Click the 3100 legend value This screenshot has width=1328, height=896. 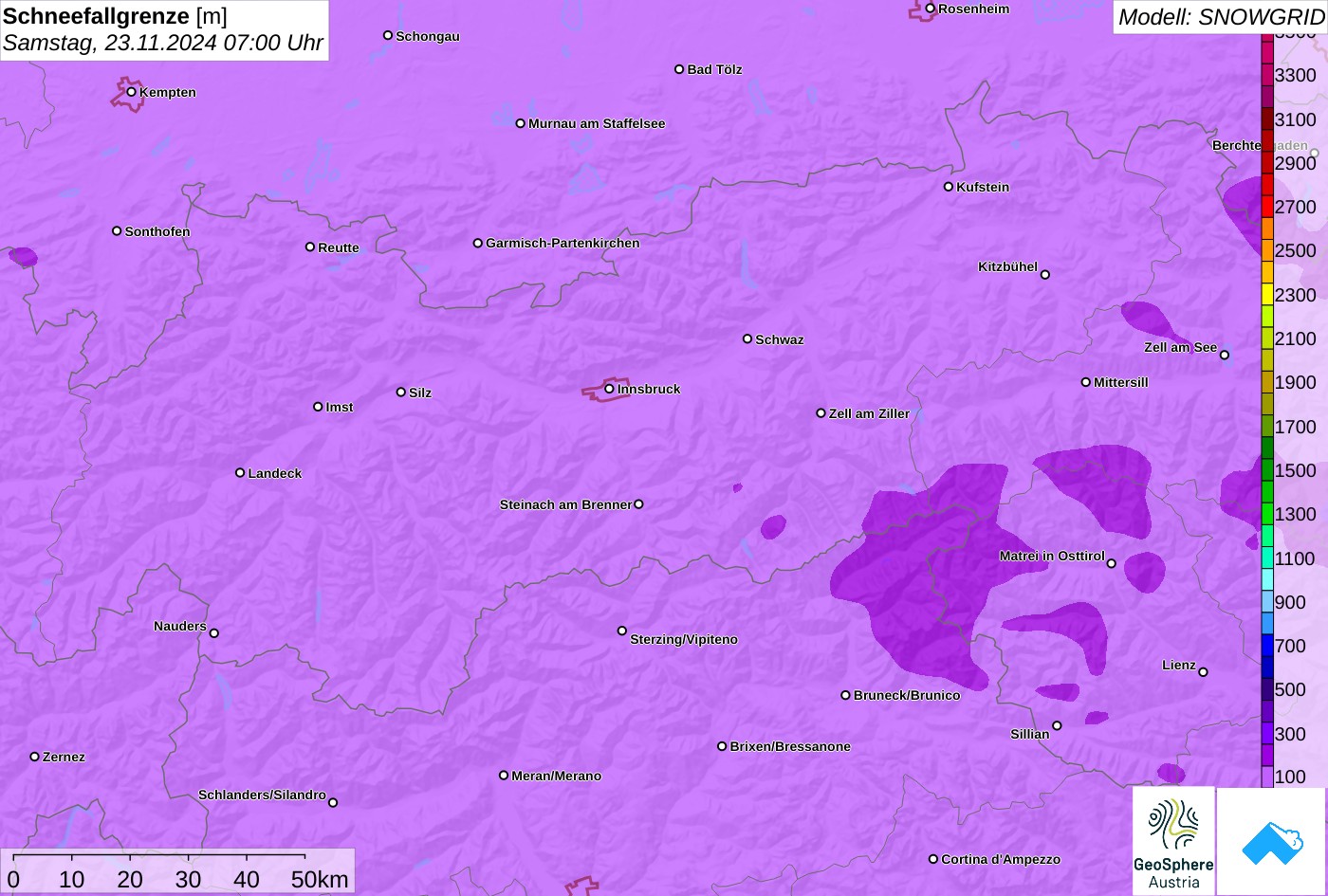[1296, 119]
